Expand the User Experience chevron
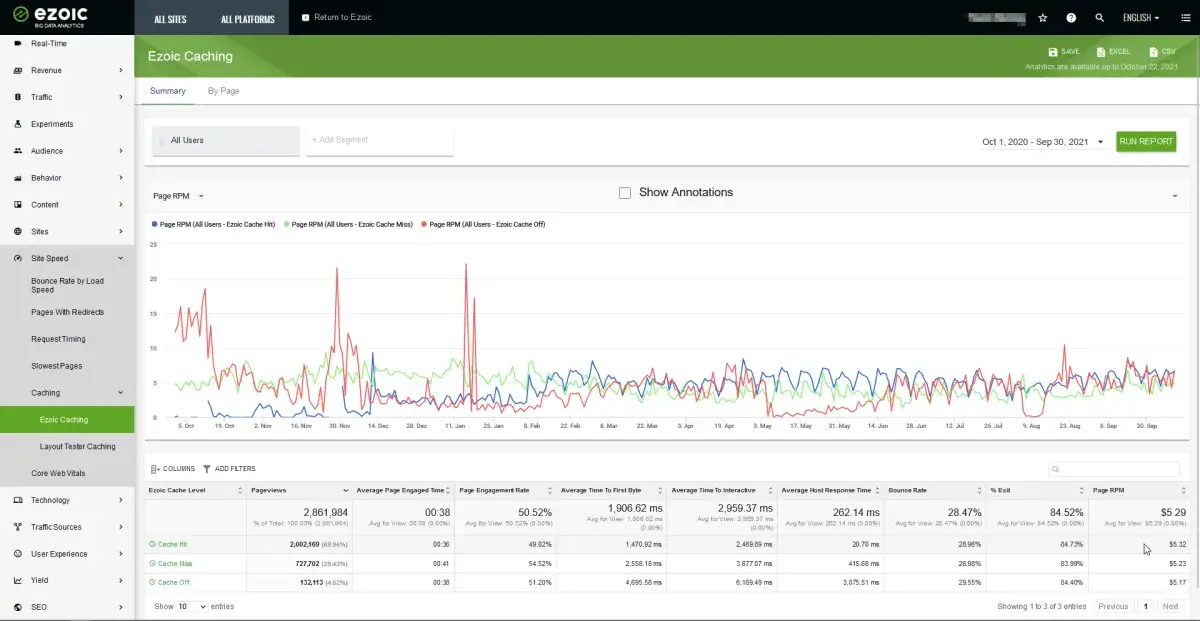The width and height of the screenshot is (1200, 621). pos(121,554)
